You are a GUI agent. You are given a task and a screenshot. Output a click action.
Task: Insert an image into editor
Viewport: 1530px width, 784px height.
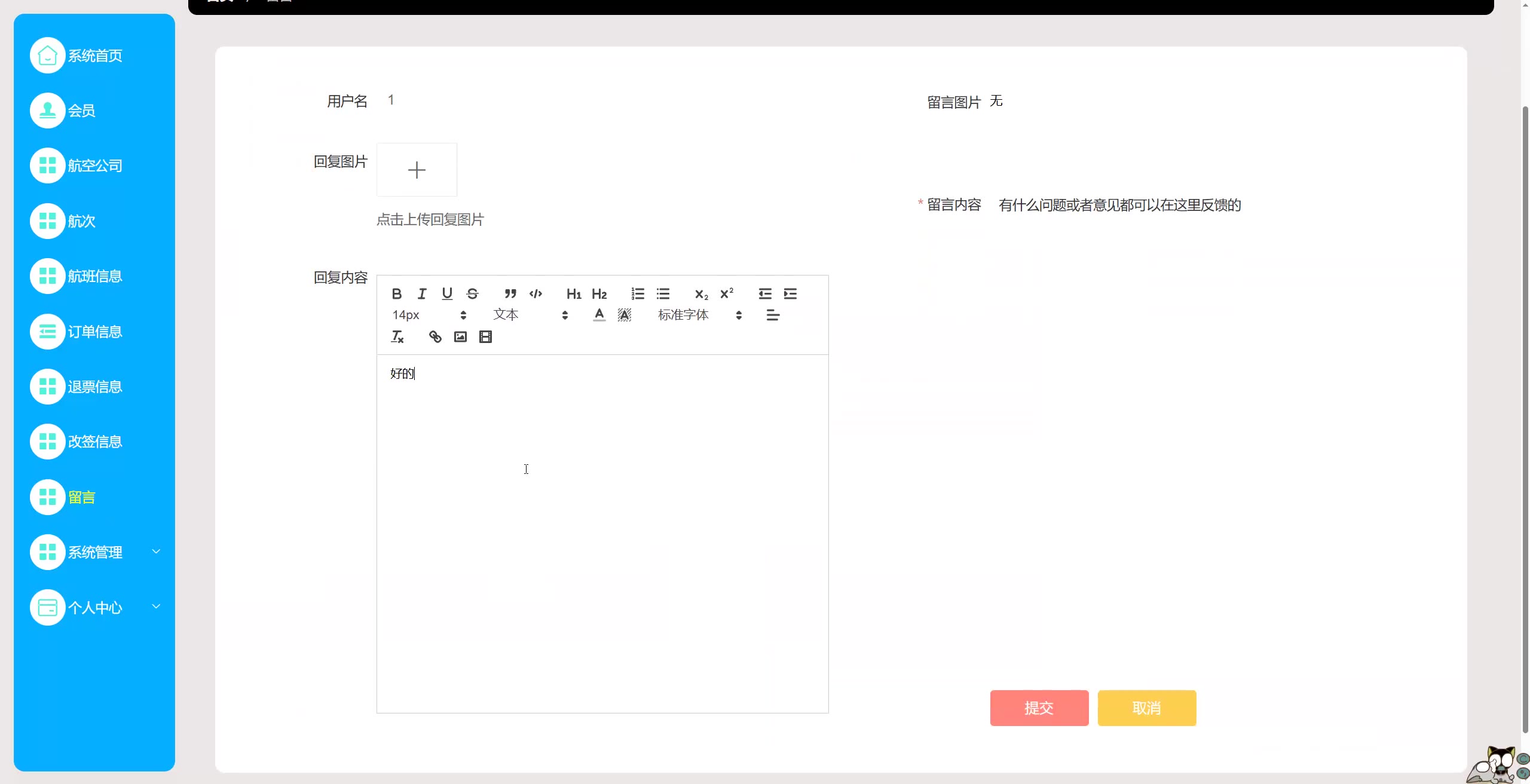tap(460, 337)
